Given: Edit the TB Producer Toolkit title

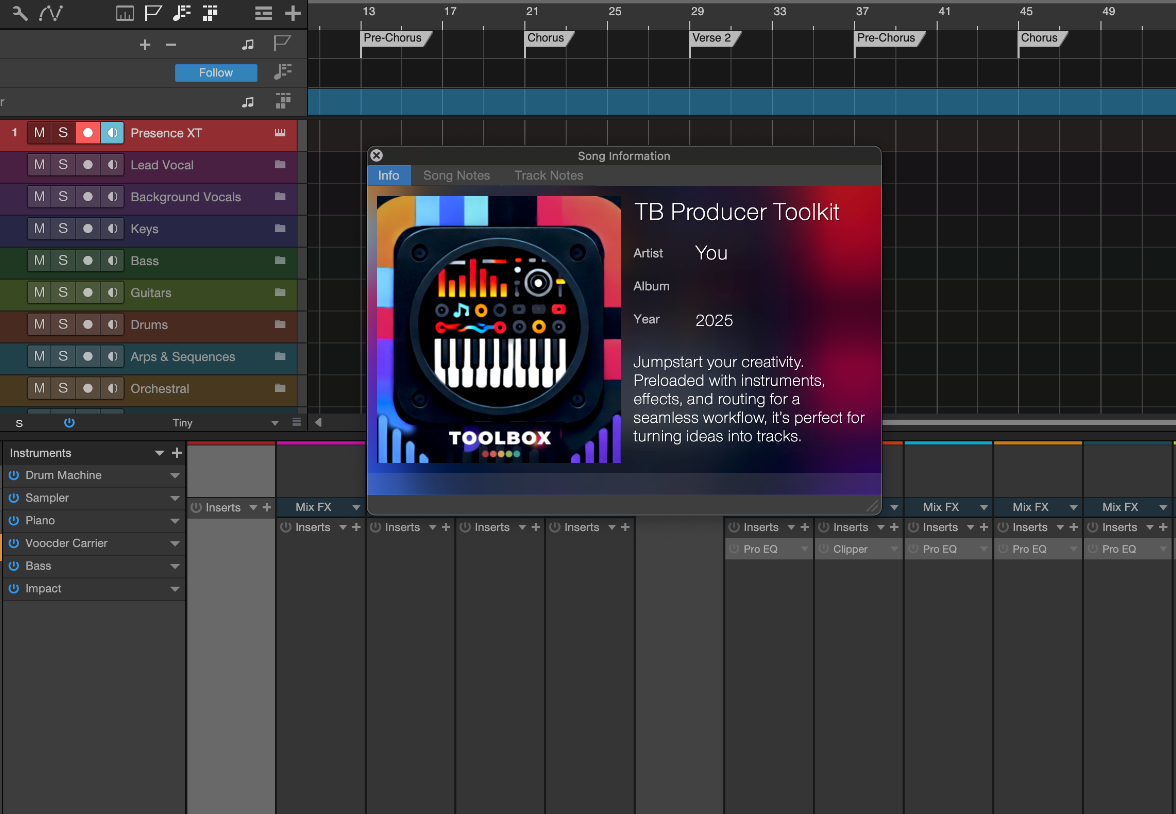Looking at the screenshot, I should click(736, 212).
